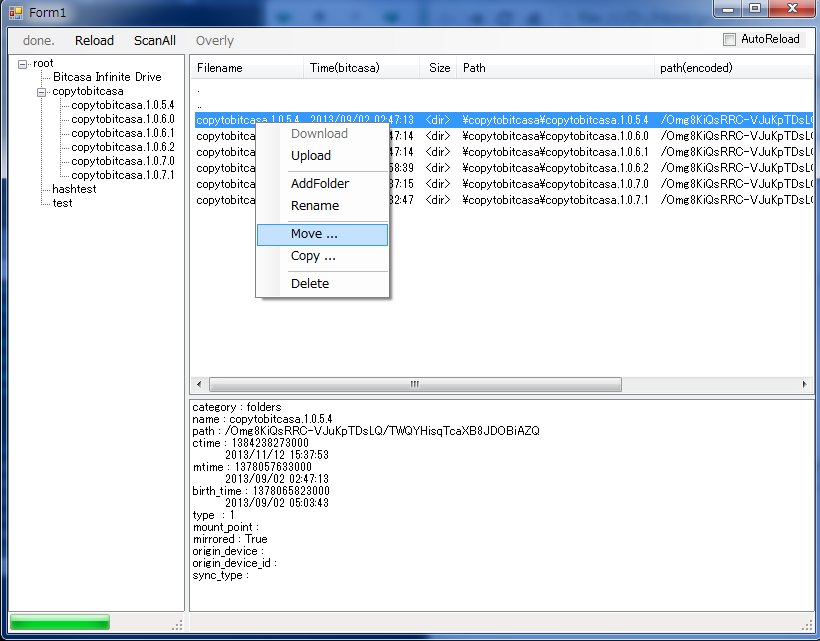Open the hashtest folder in tree
Screen dimensions: 820x641
[74, 189]
